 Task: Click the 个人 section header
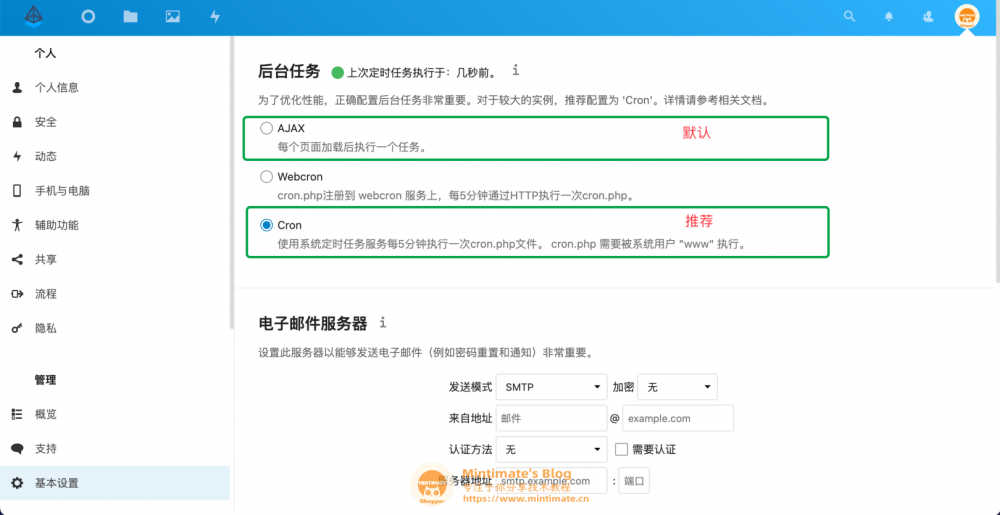(x=45, y=54)
